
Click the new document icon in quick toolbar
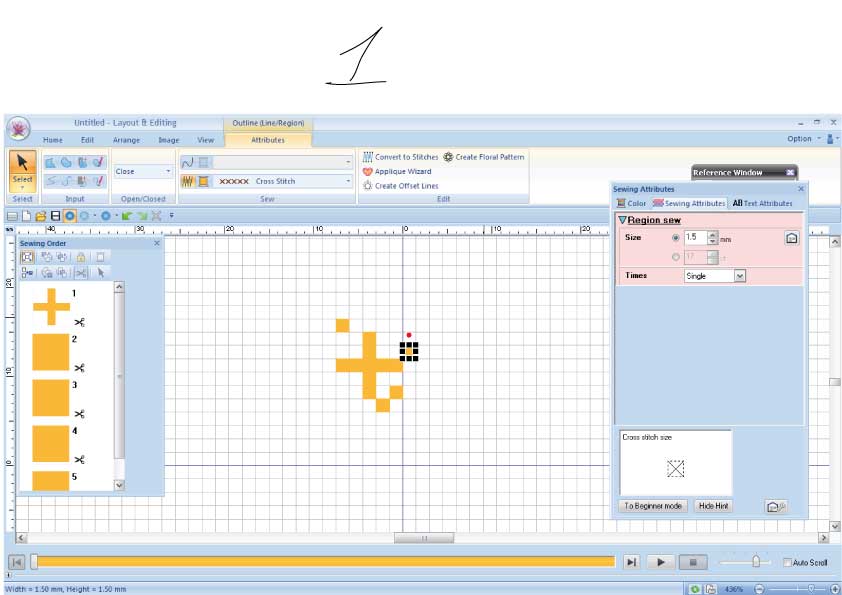[x=26, y=216]
